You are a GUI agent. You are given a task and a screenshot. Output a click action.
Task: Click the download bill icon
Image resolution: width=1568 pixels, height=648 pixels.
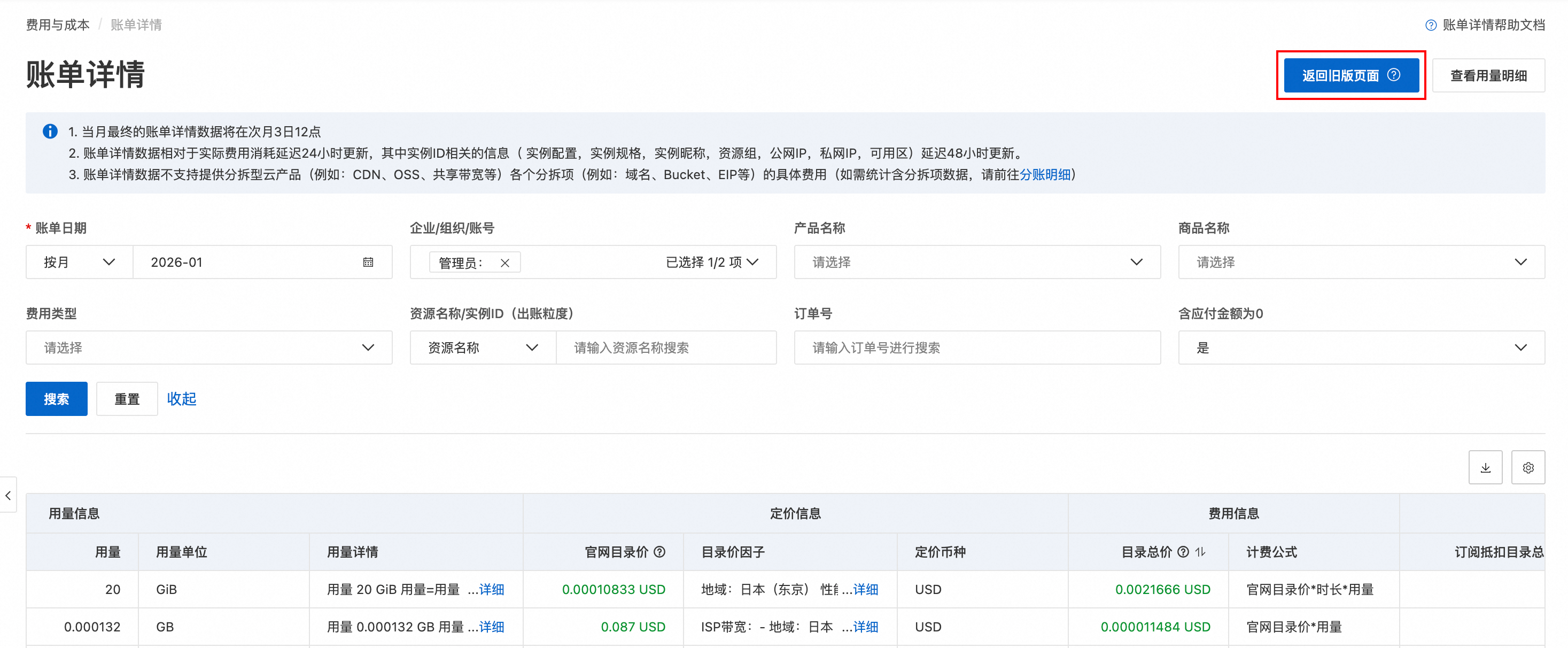pos(1485,468)
